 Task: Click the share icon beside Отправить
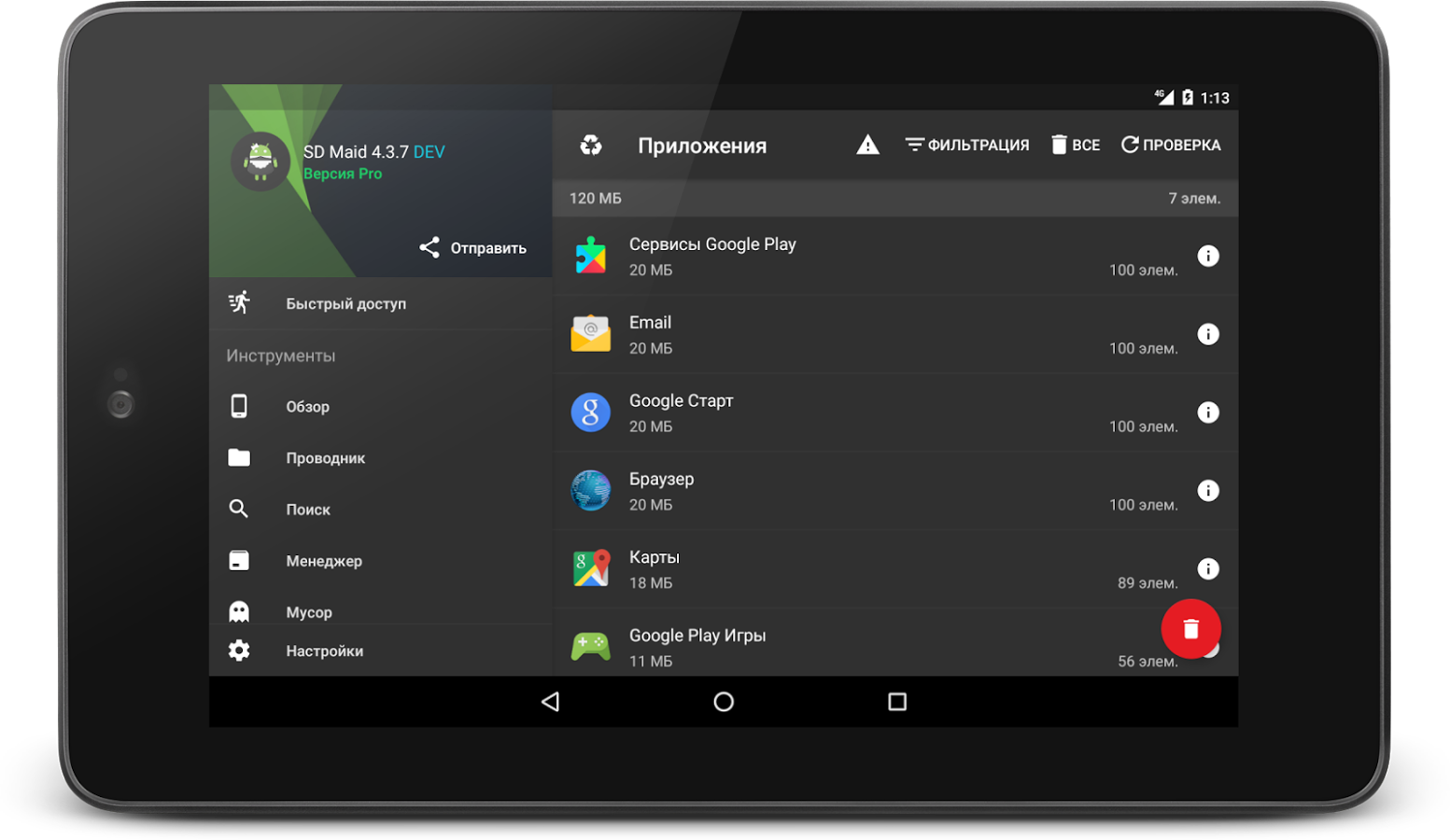coord(429,247)
